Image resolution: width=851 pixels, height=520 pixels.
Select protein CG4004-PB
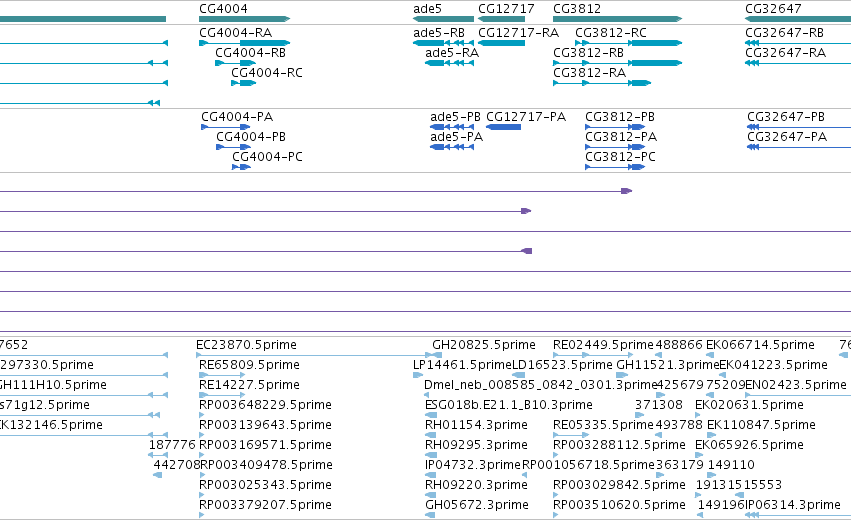click(251, 137)
